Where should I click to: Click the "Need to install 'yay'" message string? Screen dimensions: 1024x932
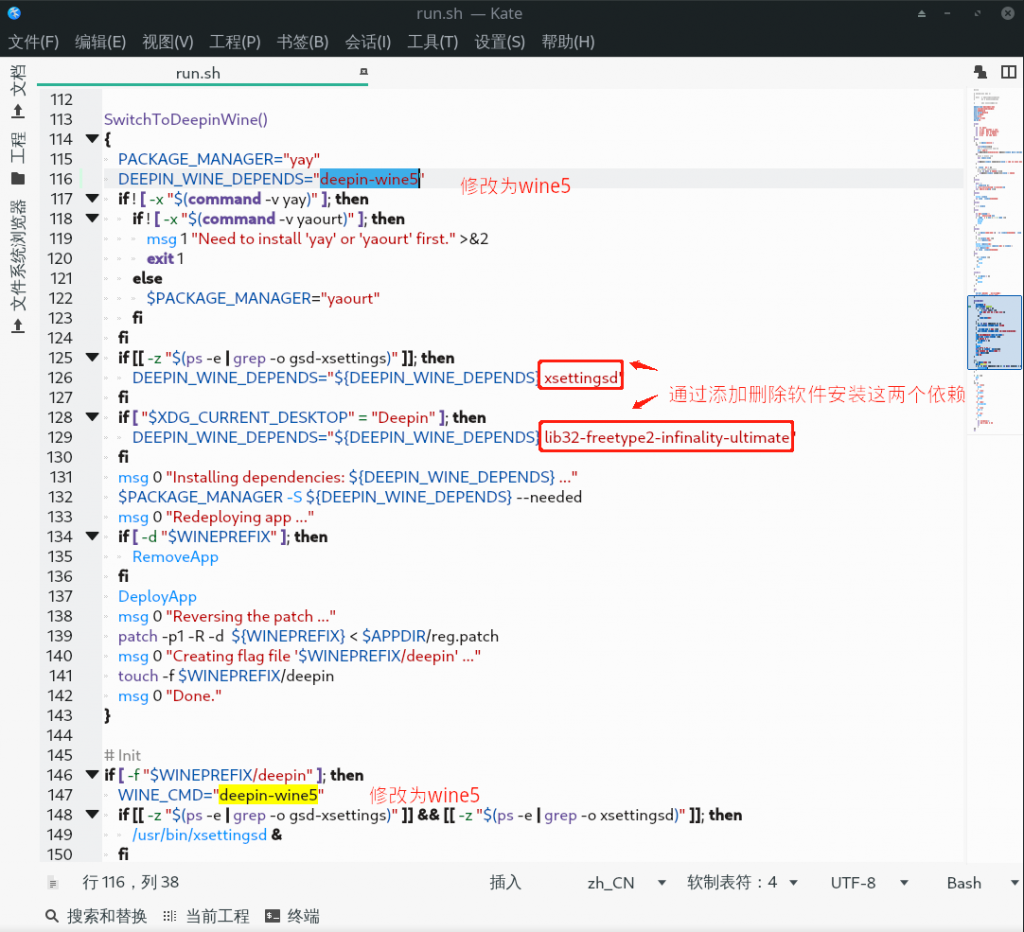323,238
